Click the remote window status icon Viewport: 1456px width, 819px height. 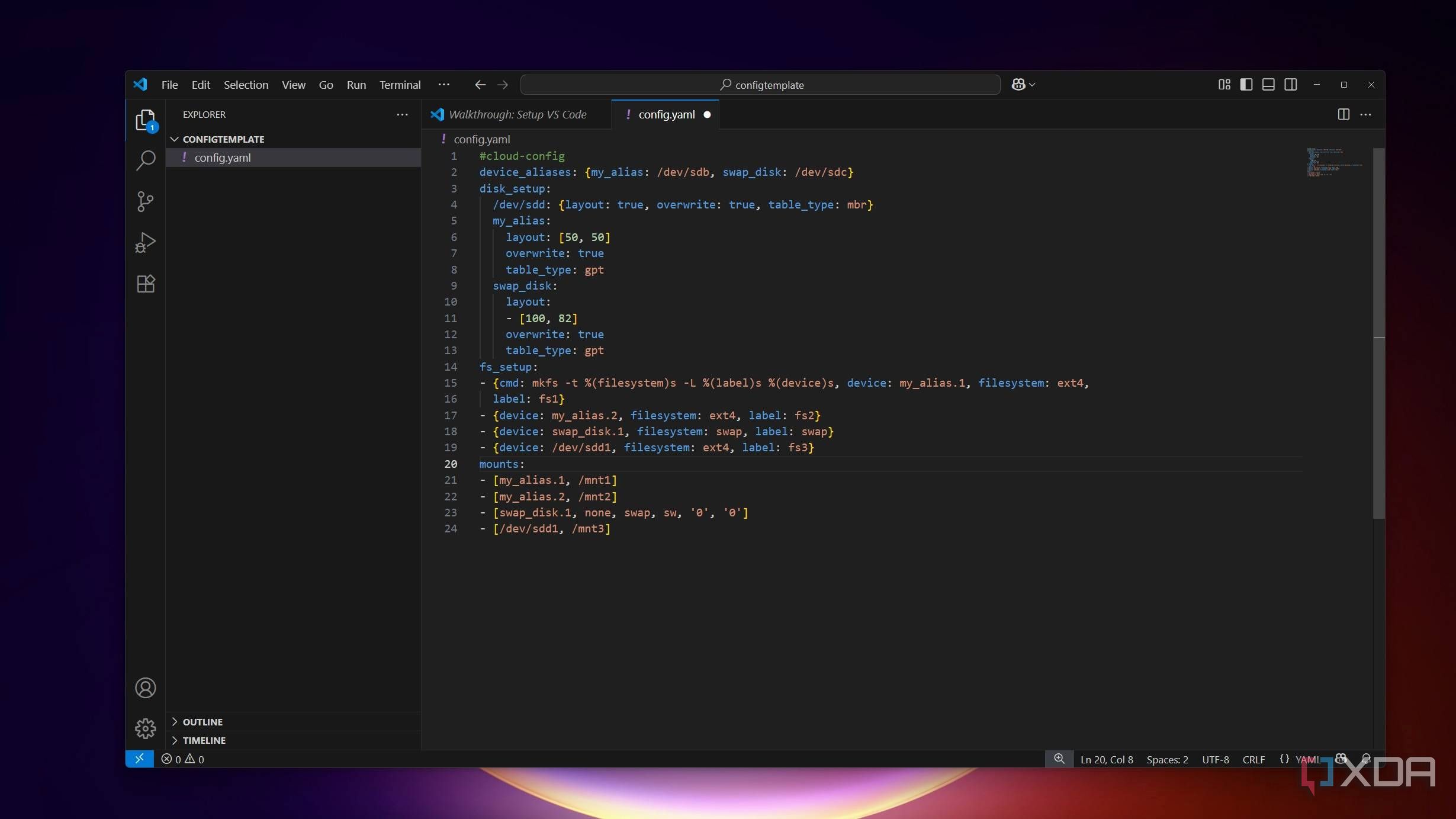point(139,759)
